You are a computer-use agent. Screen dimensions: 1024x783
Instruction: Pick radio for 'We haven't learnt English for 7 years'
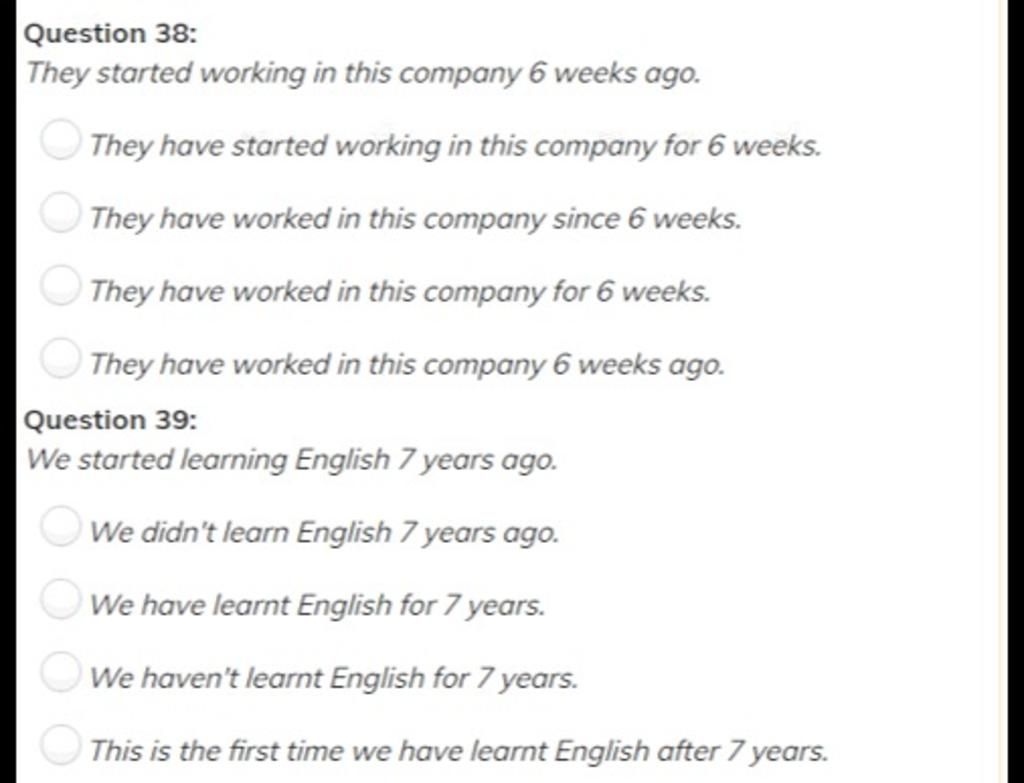tap(60, 671)
